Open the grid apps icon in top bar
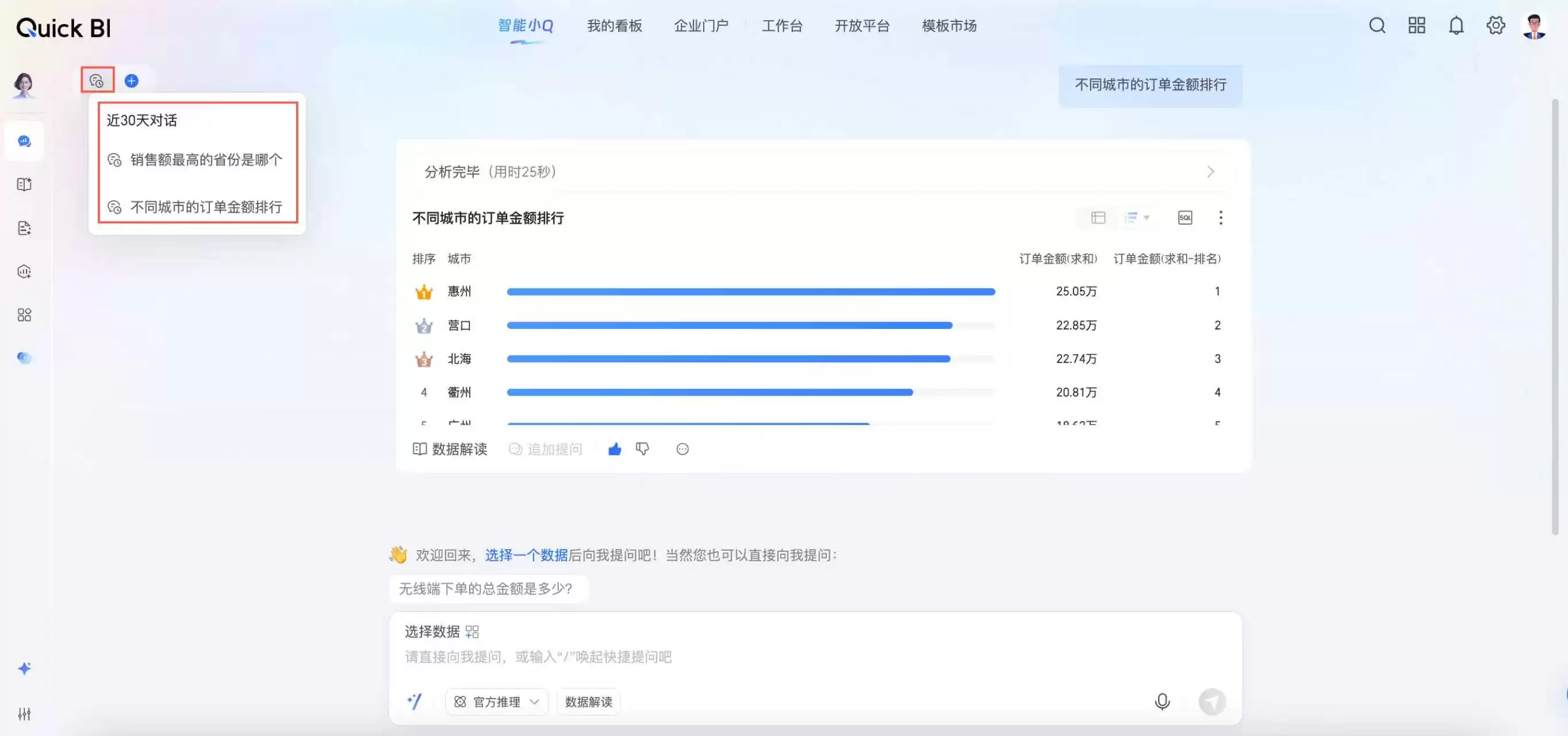The image size is (1568, 736). tap(1417, 25)
